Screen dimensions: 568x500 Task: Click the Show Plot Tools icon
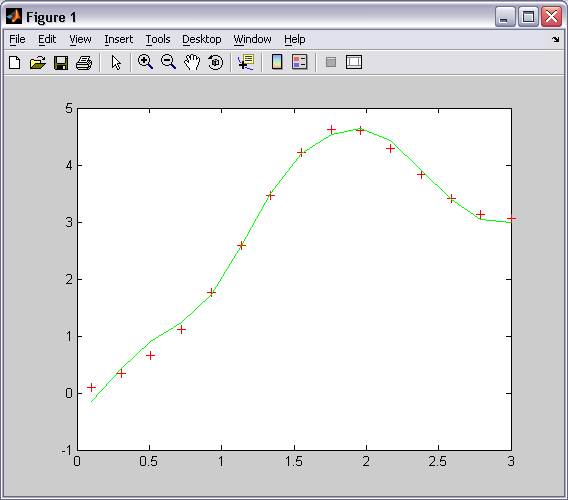coord(354,62)
